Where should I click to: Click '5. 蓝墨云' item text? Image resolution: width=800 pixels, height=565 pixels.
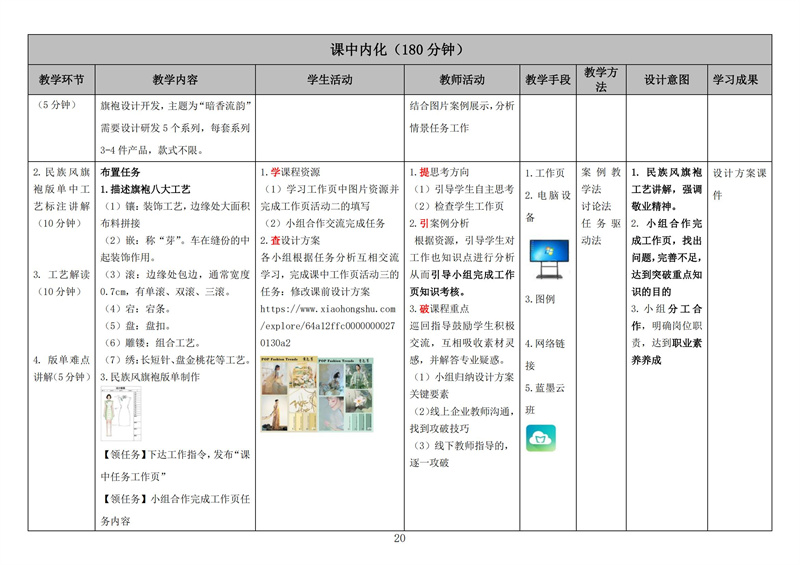coord(545,388)
